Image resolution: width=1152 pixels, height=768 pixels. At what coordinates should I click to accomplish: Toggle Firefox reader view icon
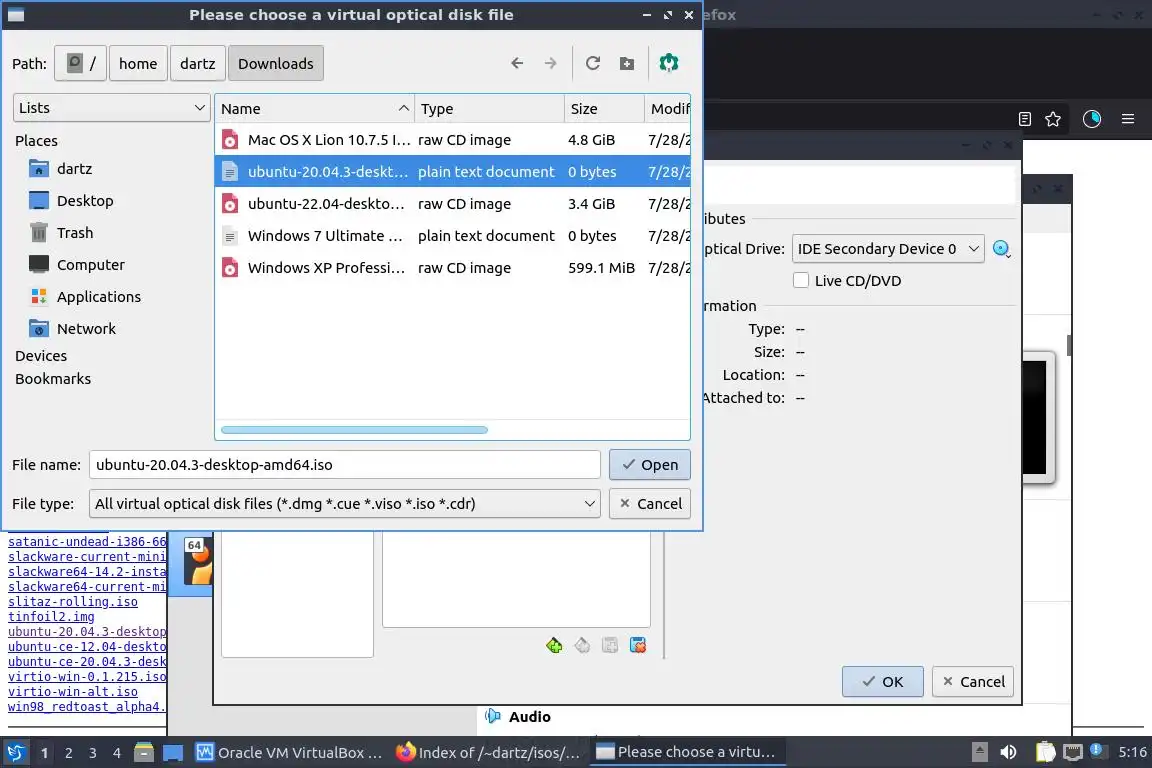pos(1025,119)
